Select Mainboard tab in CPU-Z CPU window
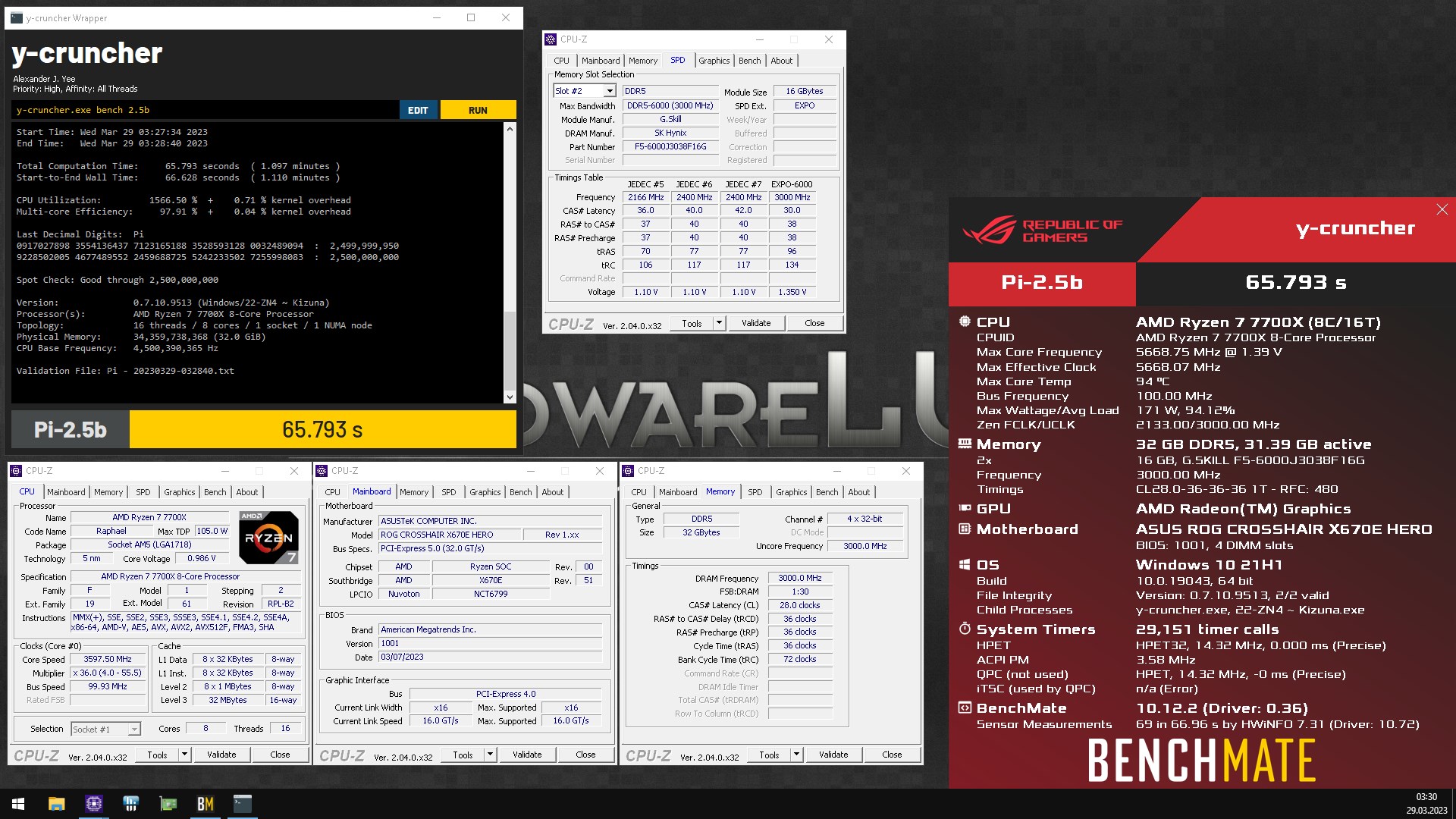Viewport: 1456px width, 819px height. pyautogui.click(x=66, y=492)
